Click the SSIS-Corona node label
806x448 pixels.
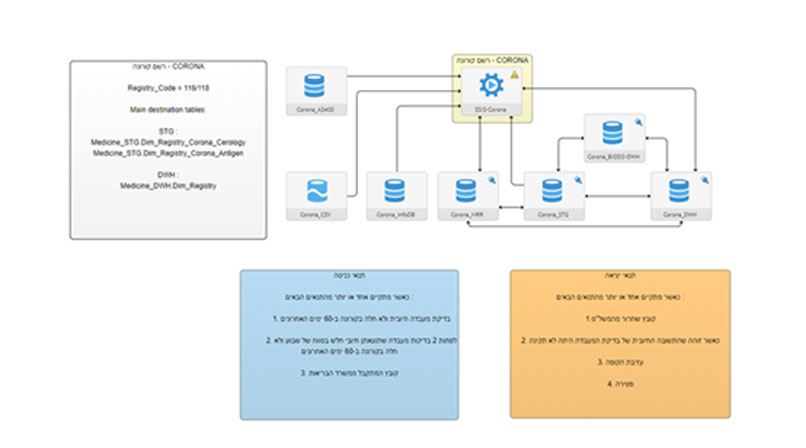(483, 107)
